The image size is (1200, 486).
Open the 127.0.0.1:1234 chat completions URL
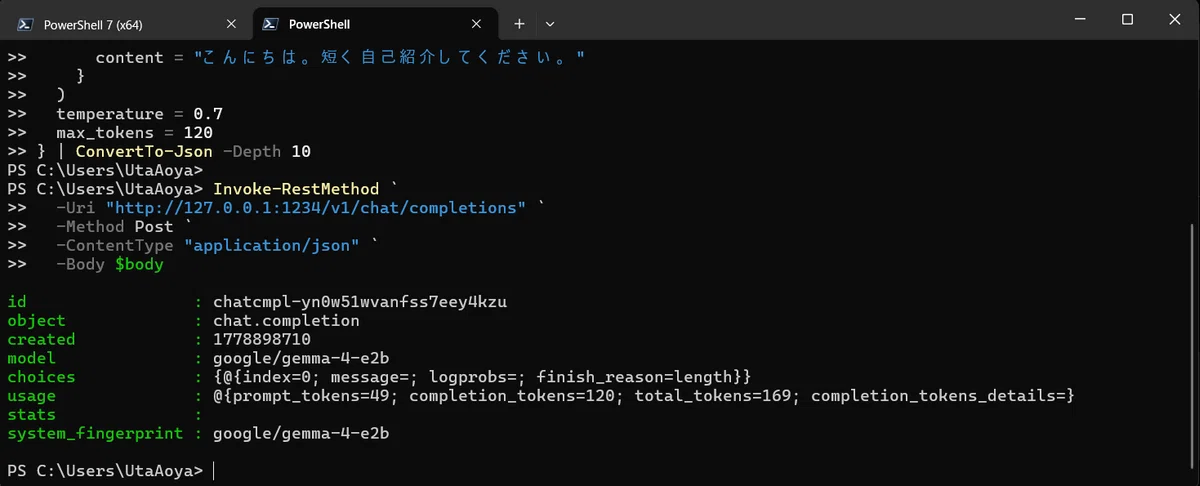coord(320,208)
